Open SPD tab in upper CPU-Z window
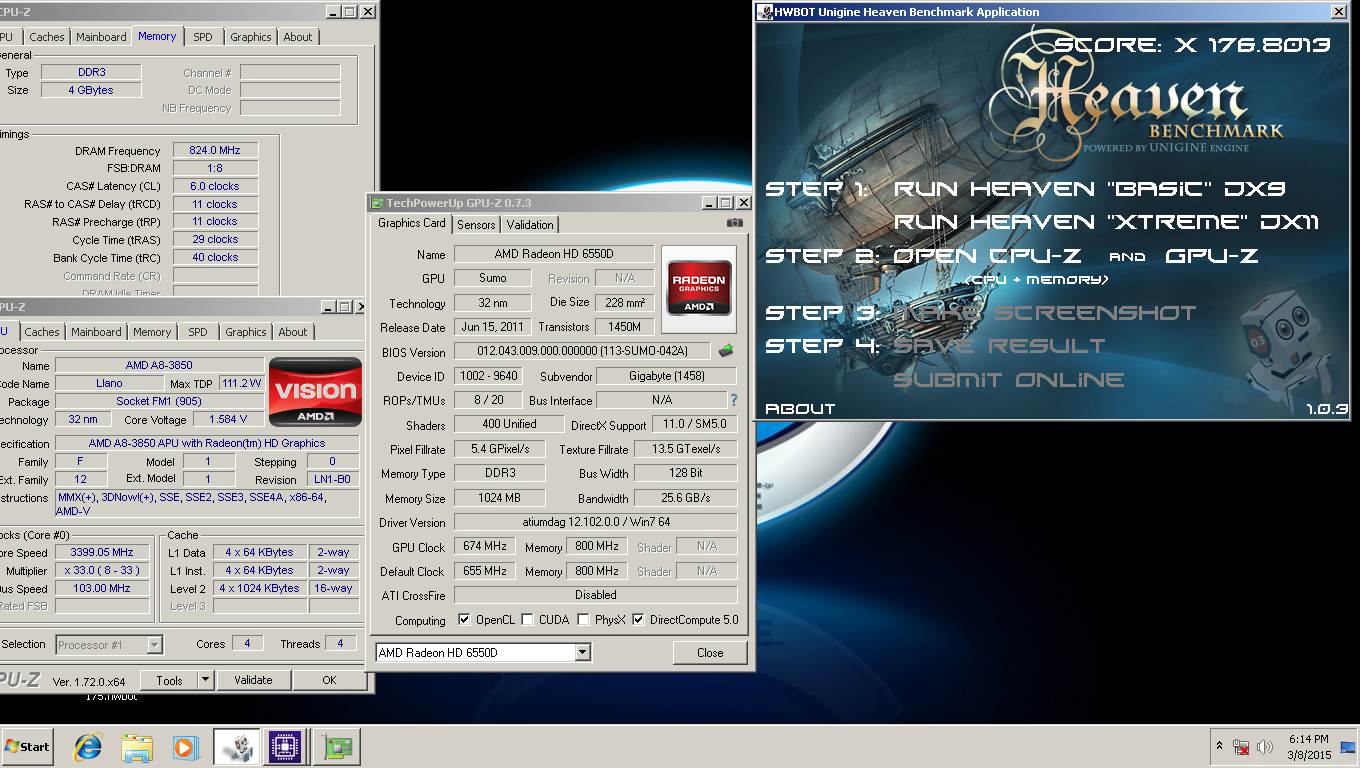The image size is (1360, 768). tap(202, 37)
